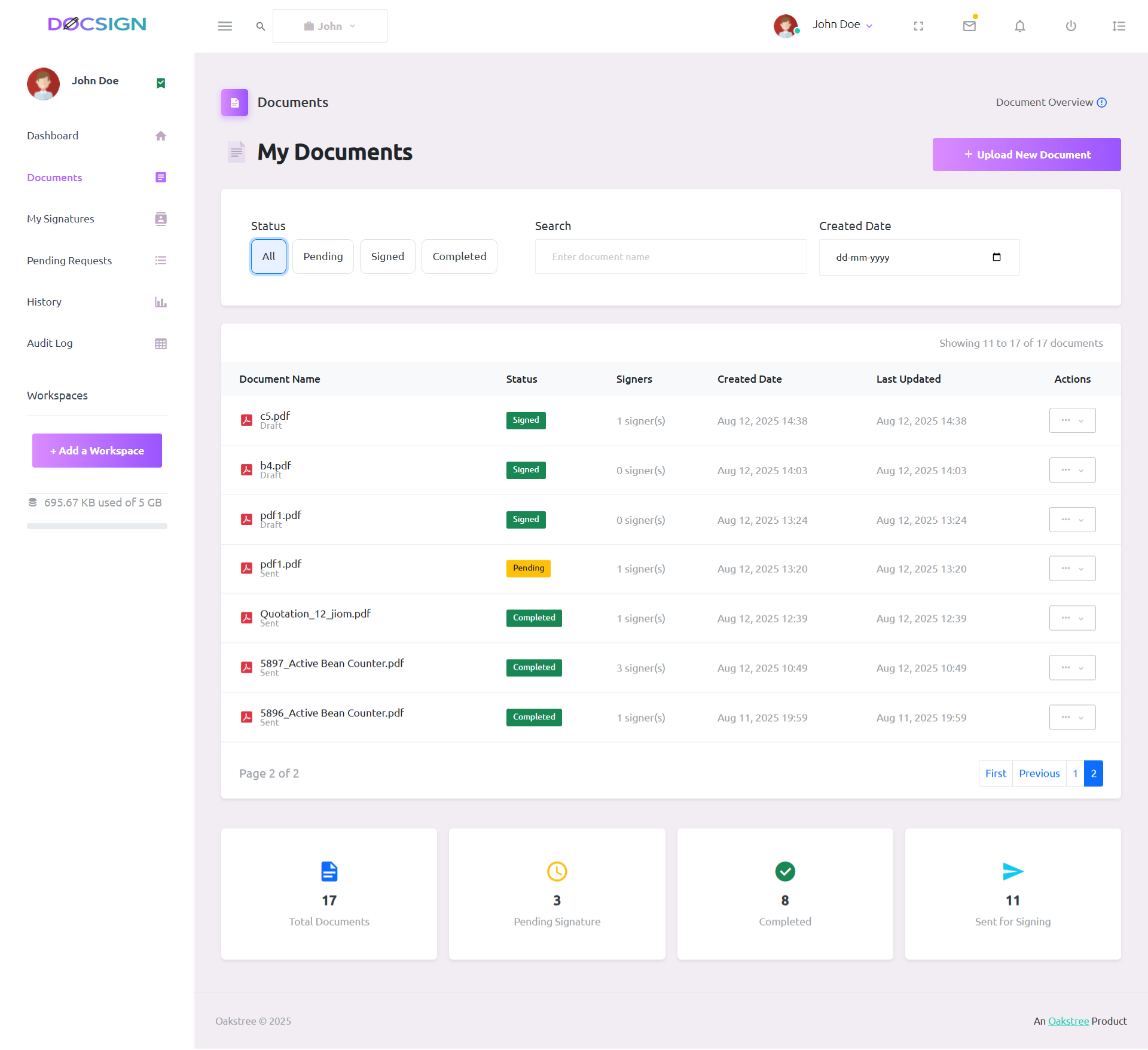Click the fullscreen icon in the header
Viewport: 1148px width, 1050px height.
[x=918, y=26]
